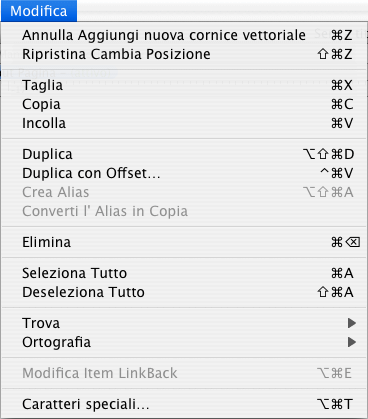Expand the Ortografia submenu
This screenshot has width=368, height=419.
(x=184, y=342)
